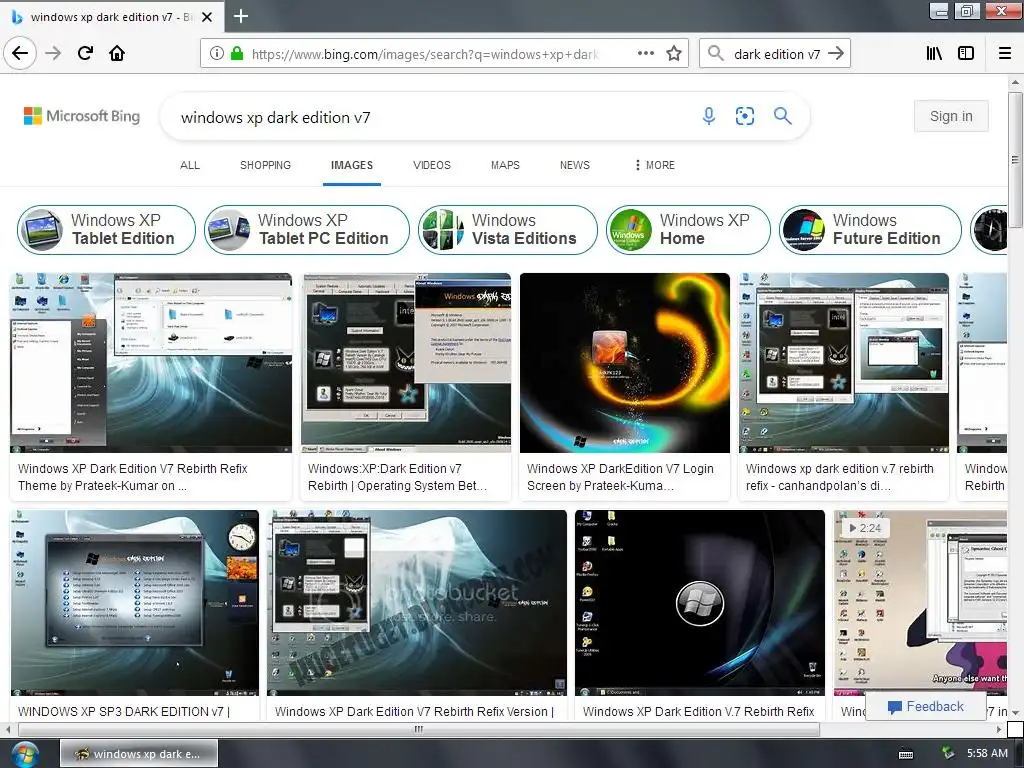Select the 'windows xp dark e...' taskbar button

click(138, 754)
